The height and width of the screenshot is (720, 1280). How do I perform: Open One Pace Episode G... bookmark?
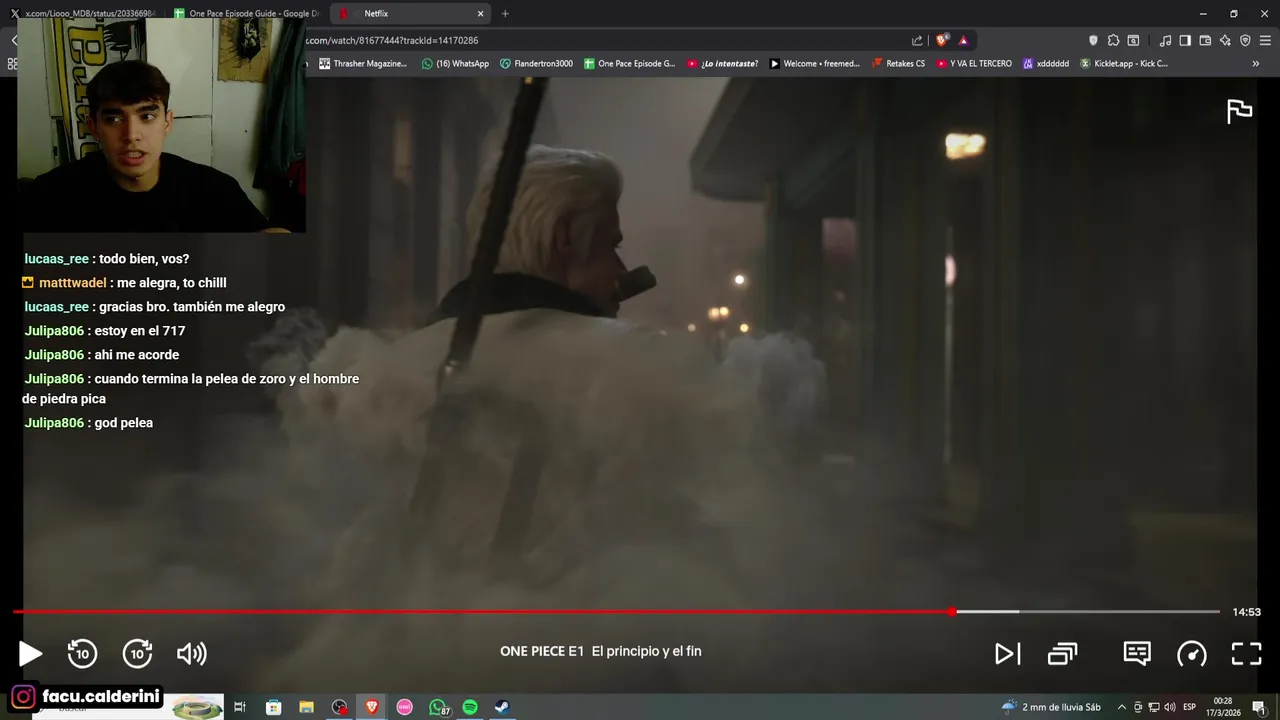(630, 64)
